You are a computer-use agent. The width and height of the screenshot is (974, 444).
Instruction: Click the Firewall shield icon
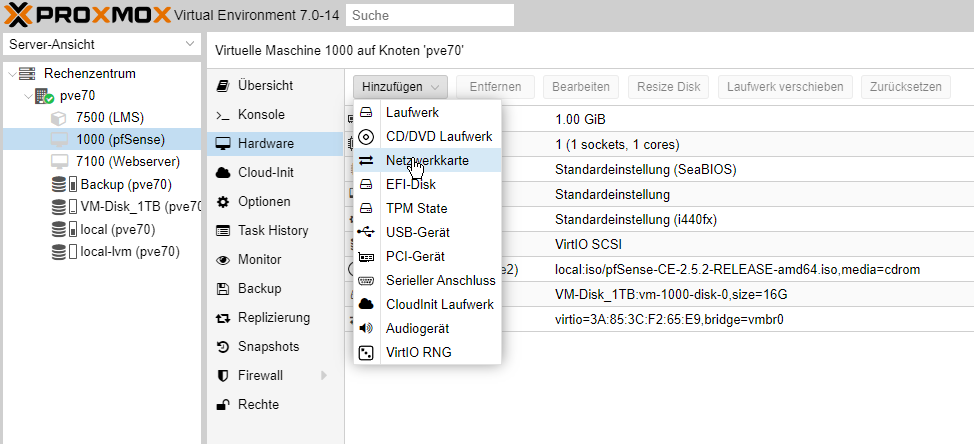(222, 376)
